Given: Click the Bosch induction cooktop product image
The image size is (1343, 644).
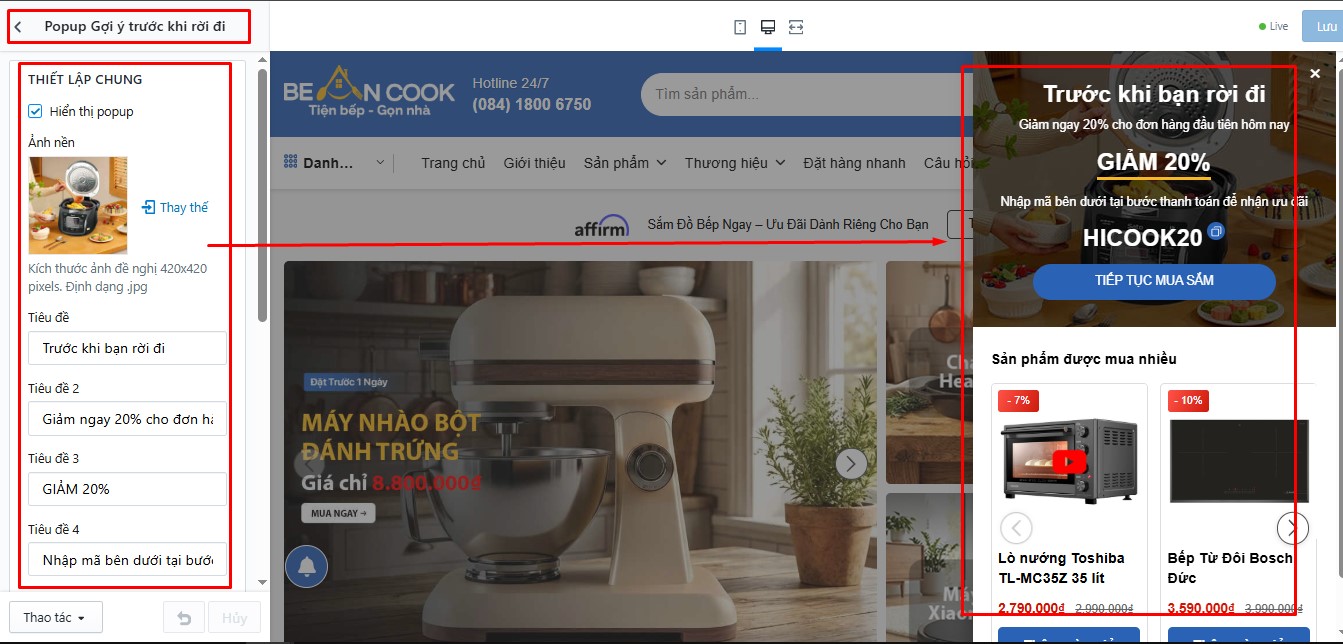Looking at the screenshot, I should click(x=1239, y=460).
